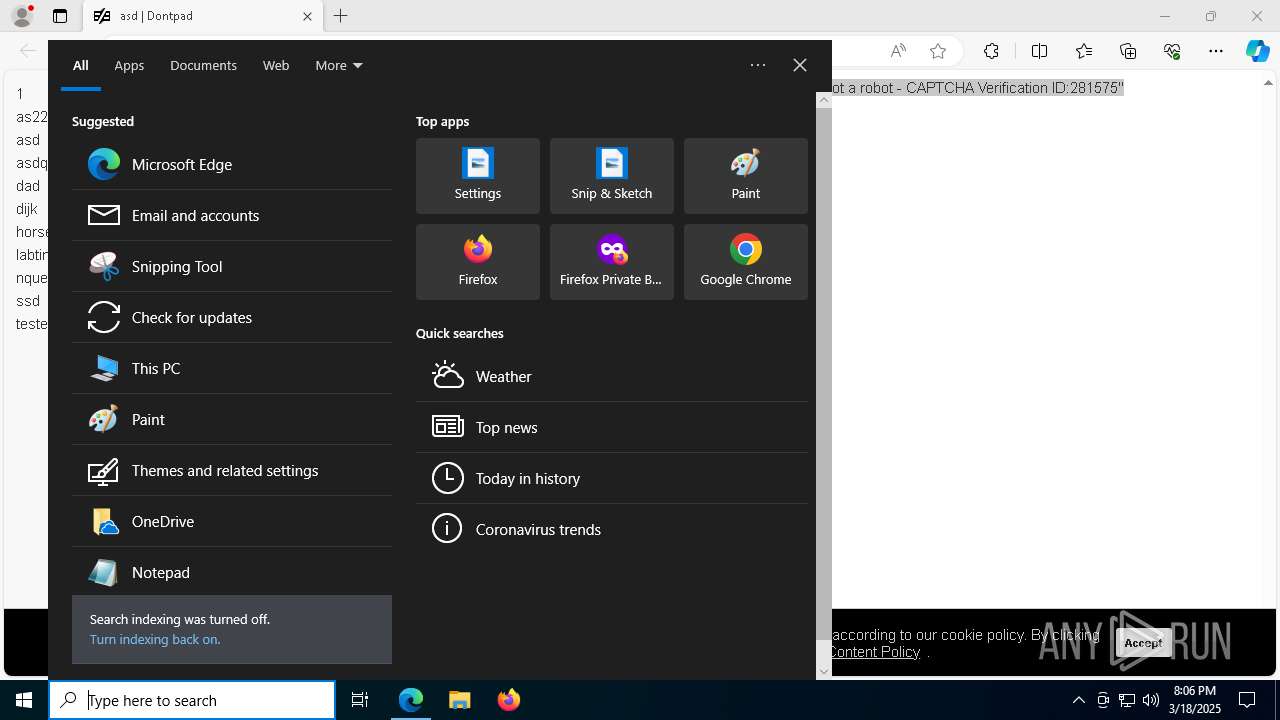Open Edge Collections
1280x720 pixels.
[x=1128, y=51]
